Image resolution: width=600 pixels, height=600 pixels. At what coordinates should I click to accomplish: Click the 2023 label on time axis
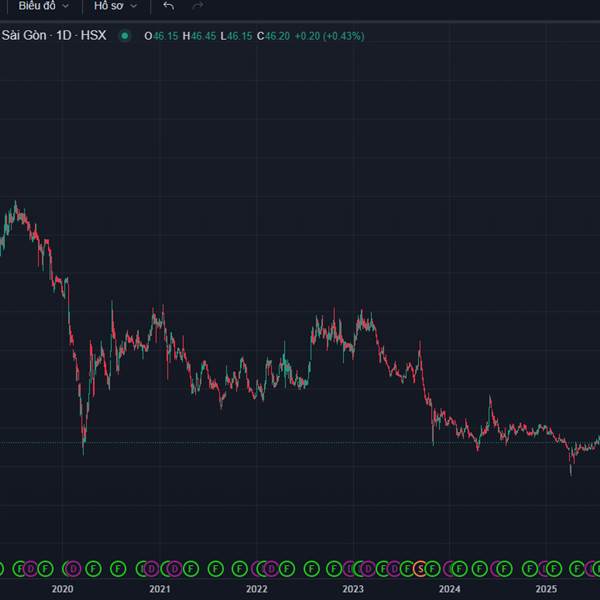pos(353,589)
